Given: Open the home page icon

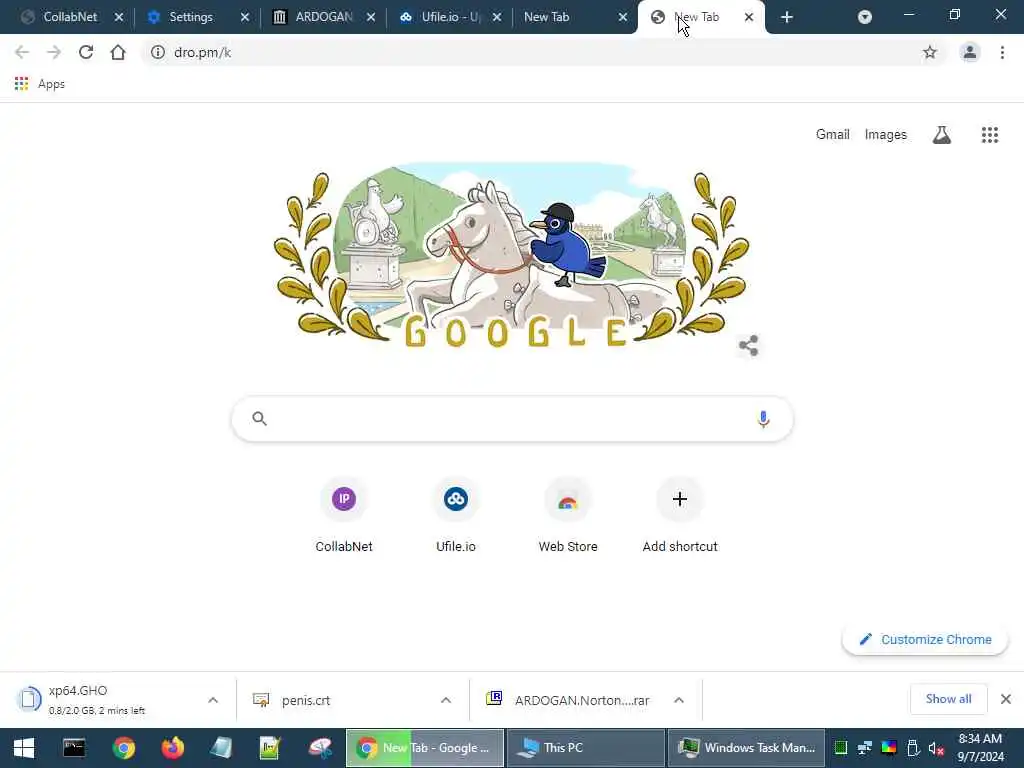Looking at the screenshot, I should pyautogui.click(x=118, y=52).
